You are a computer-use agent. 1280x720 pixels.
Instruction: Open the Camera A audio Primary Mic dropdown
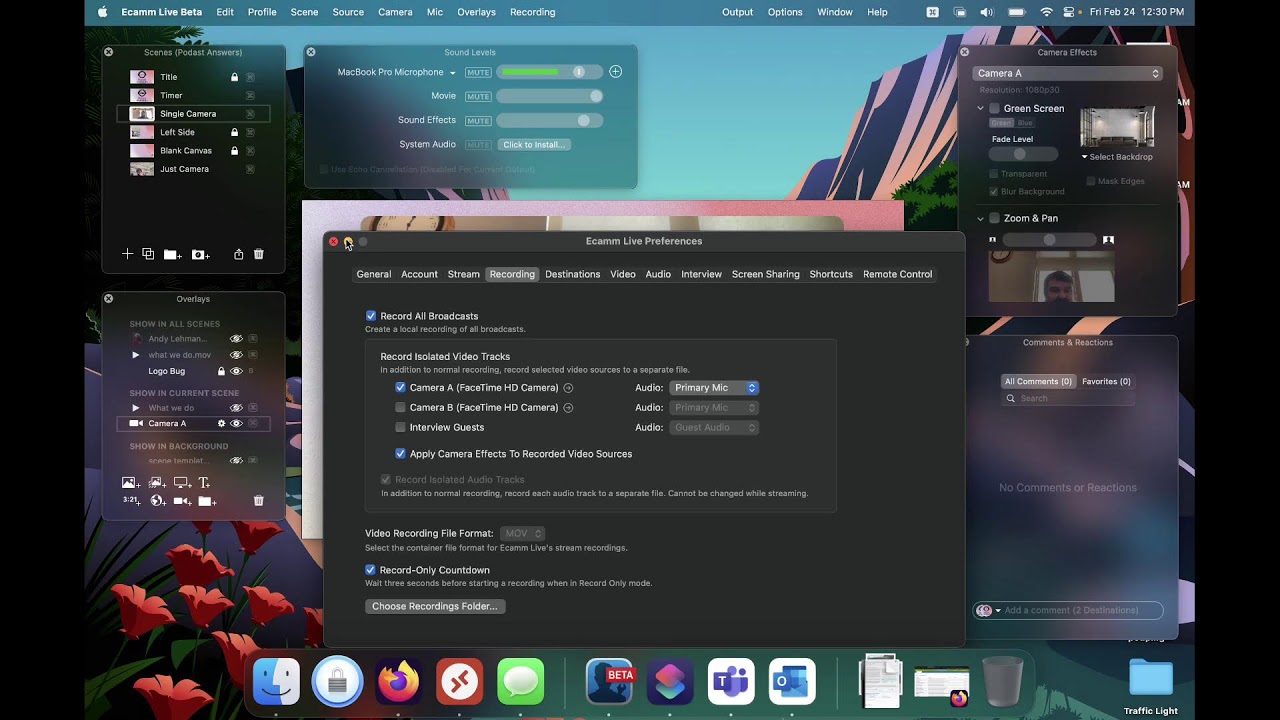(x=714, y=388)
